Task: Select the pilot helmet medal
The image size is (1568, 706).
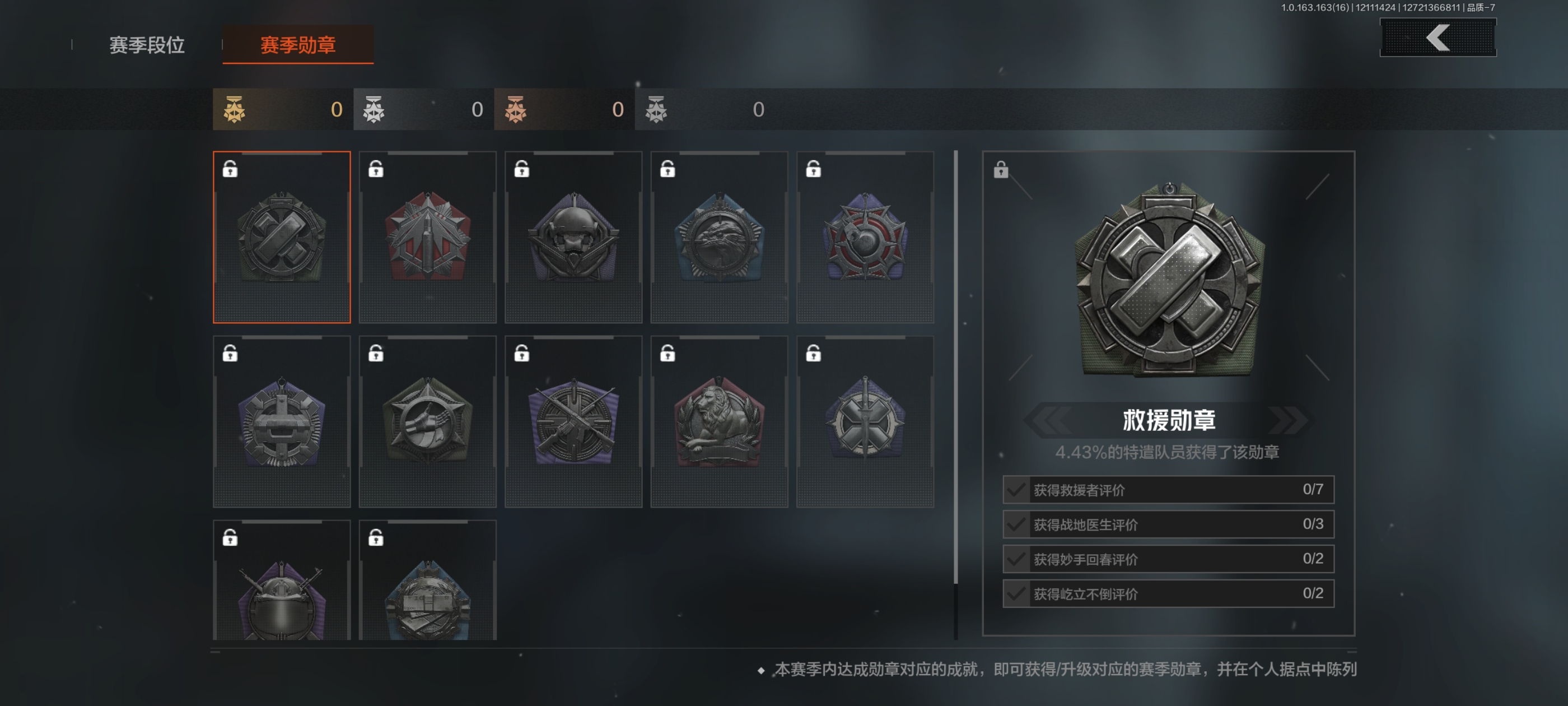Action: click(x=573, y=237)
